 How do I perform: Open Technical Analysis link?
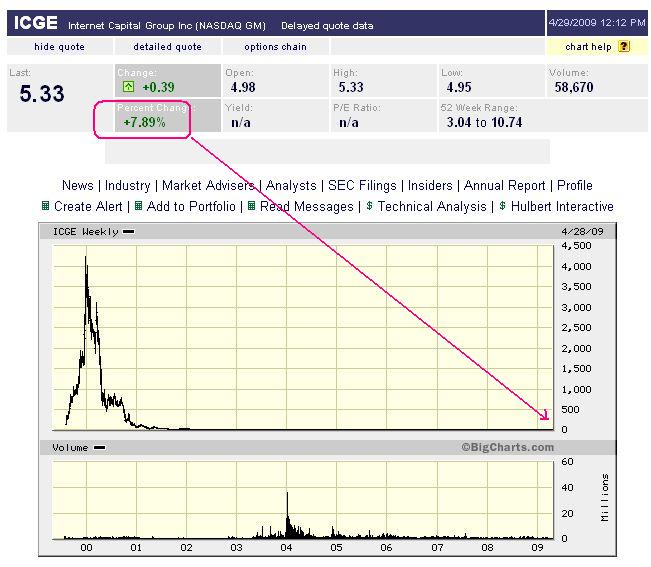pyautogui.click(x=432, y=206)
